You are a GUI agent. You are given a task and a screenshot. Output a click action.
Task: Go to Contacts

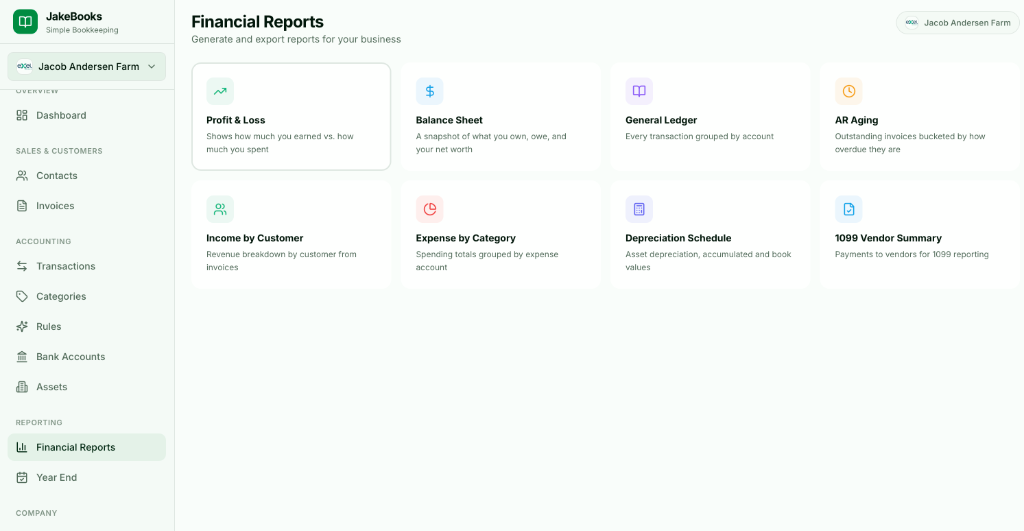[x=87, y=176]
